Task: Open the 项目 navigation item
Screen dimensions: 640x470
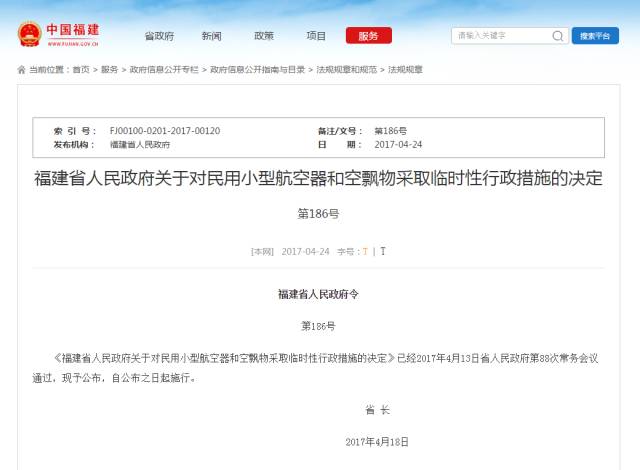Action: [x=316, y=36]
